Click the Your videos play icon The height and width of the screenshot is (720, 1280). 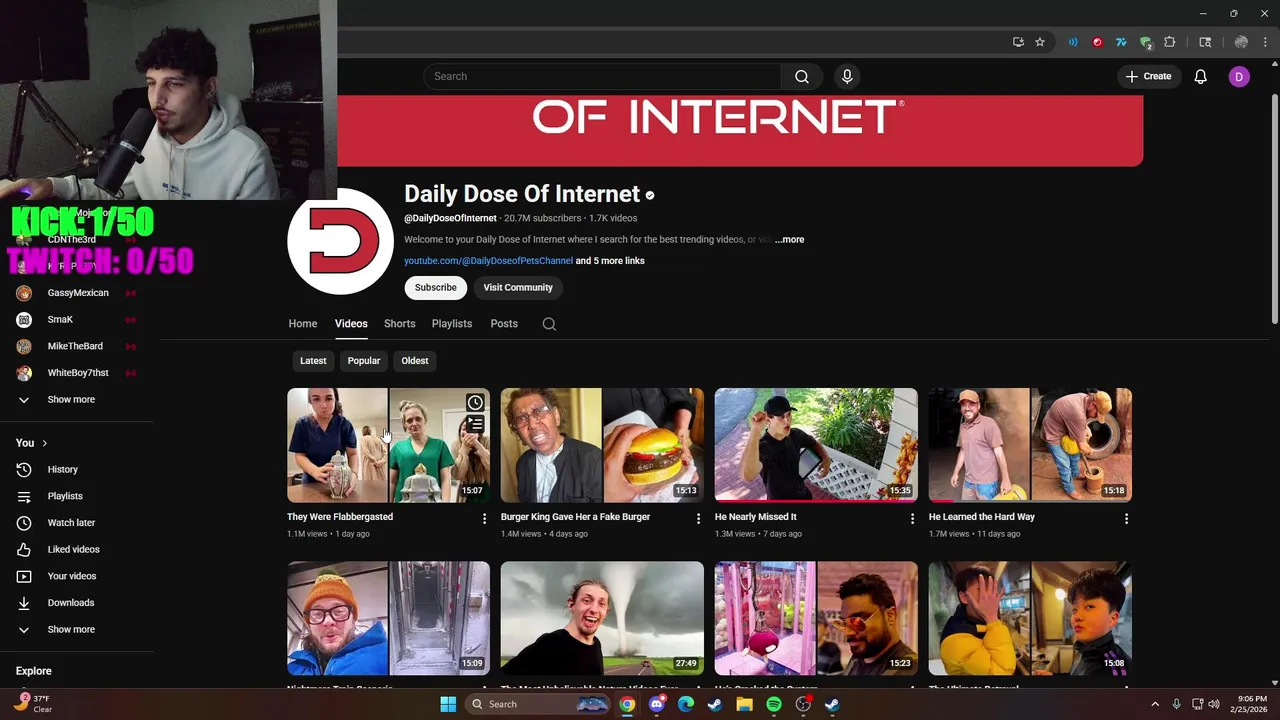[24, 576]
